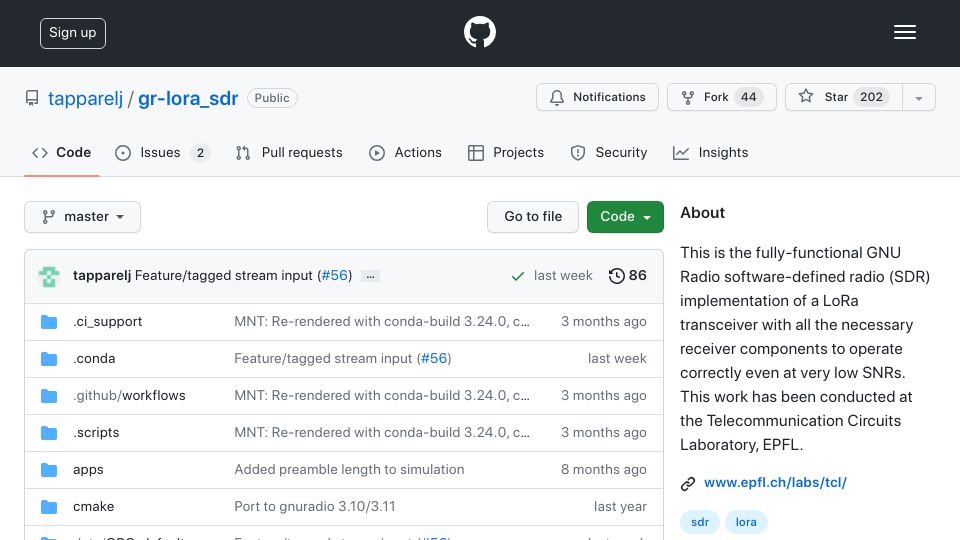
Task: Open the Actions tab
Action: point(405,152)
